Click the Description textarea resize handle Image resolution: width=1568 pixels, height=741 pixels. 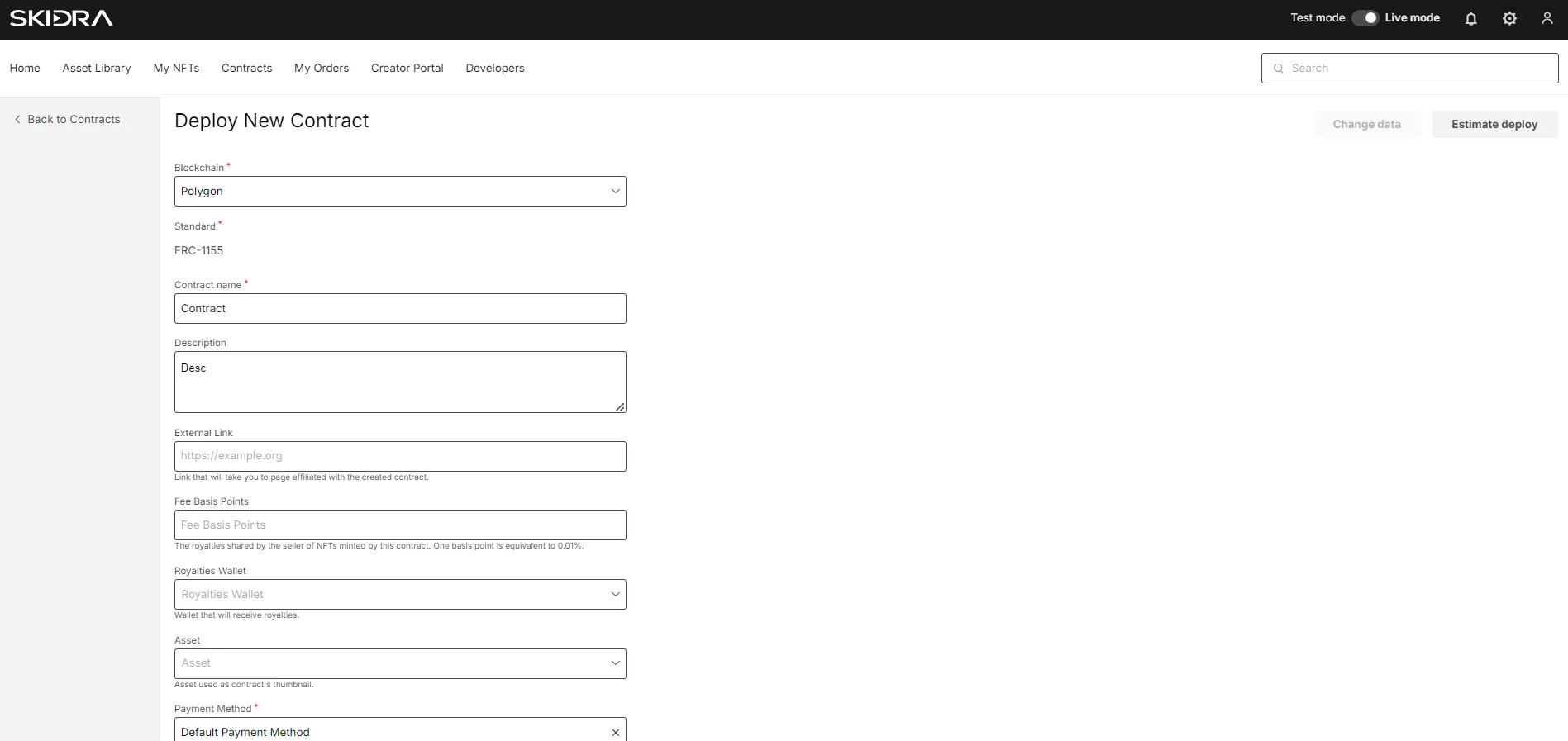pyautogui.click(x=620, y=407)
